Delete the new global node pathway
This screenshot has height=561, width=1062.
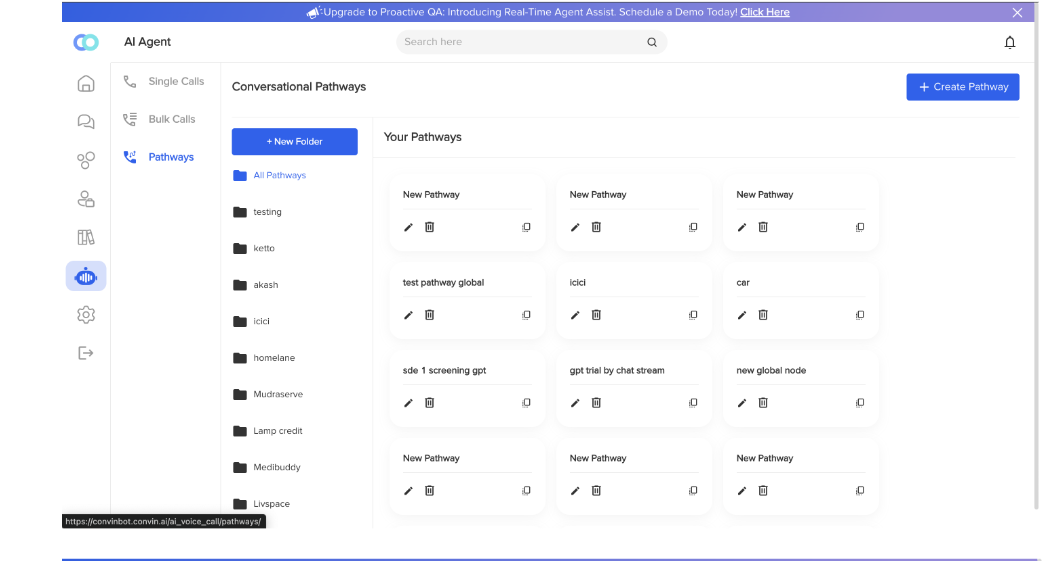[763, 402]
